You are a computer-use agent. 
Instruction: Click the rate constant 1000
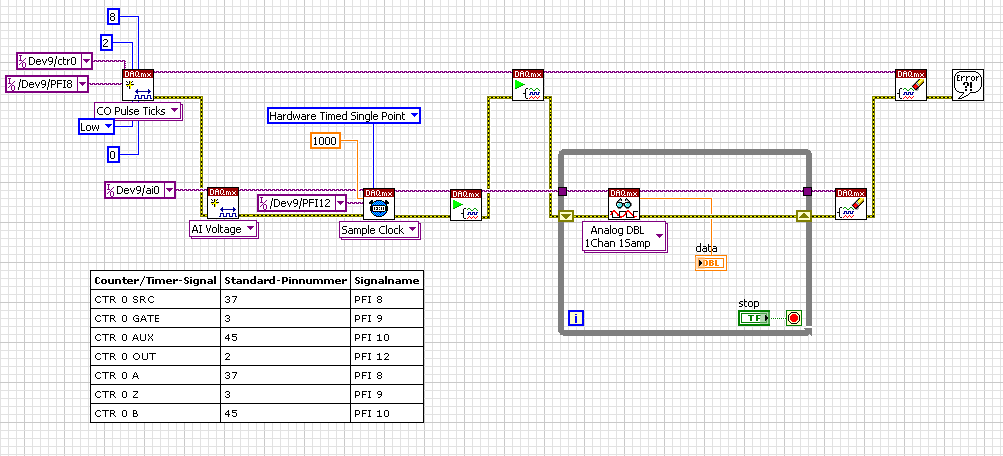[x=325, y=141]
